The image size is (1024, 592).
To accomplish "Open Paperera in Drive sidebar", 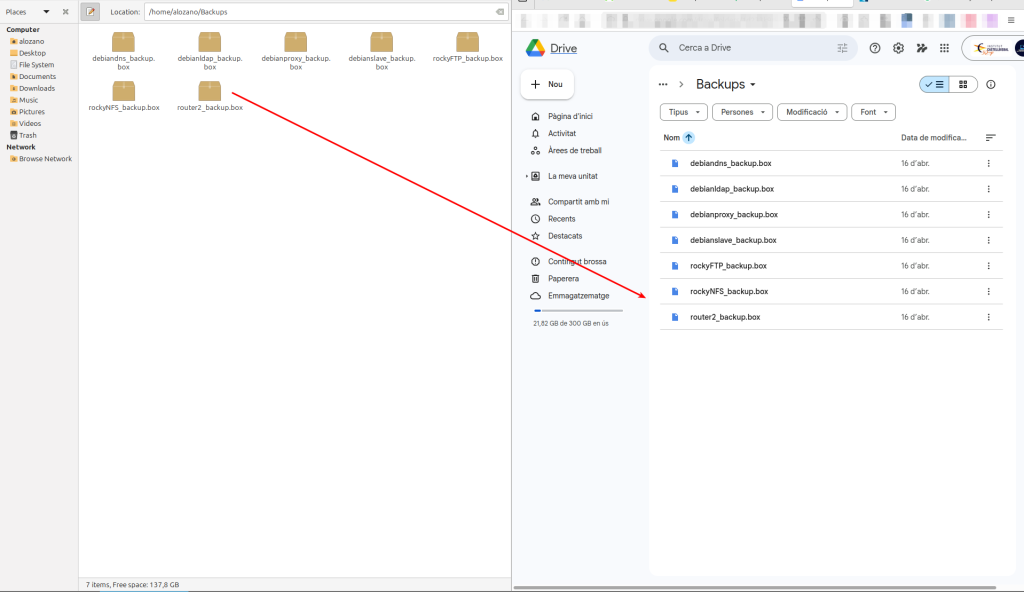I will pos(563,279).
